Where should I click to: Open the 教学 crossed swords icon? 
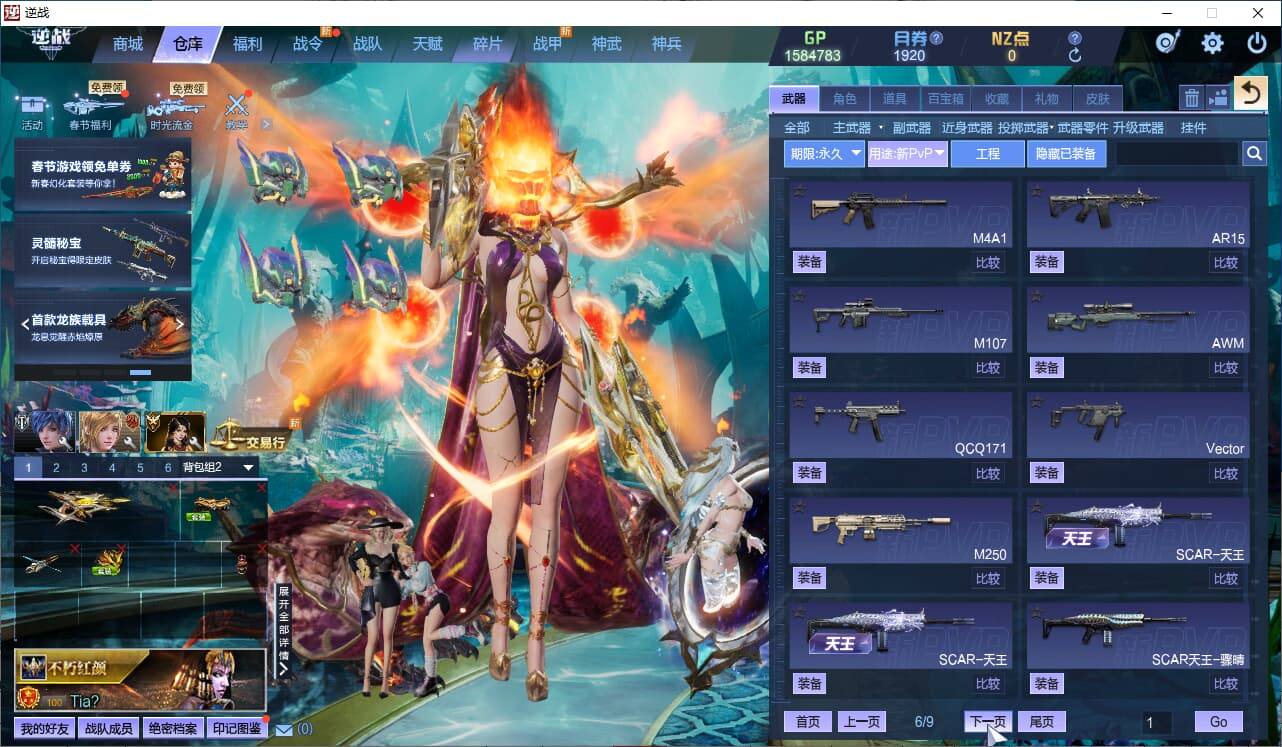click(236, 110)
